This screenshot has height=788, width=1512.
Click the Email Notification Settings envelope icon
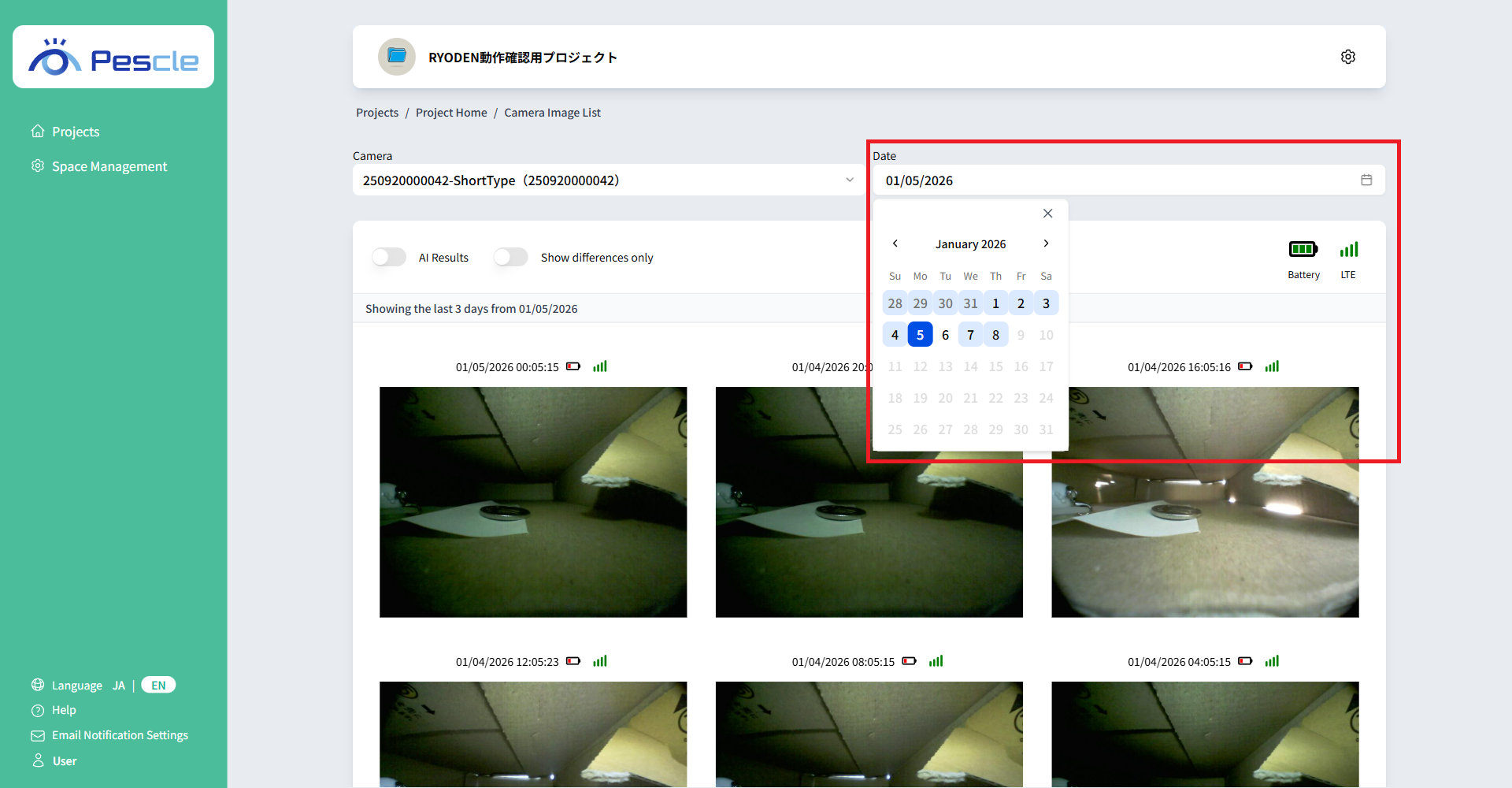click(x=37, y=735)
